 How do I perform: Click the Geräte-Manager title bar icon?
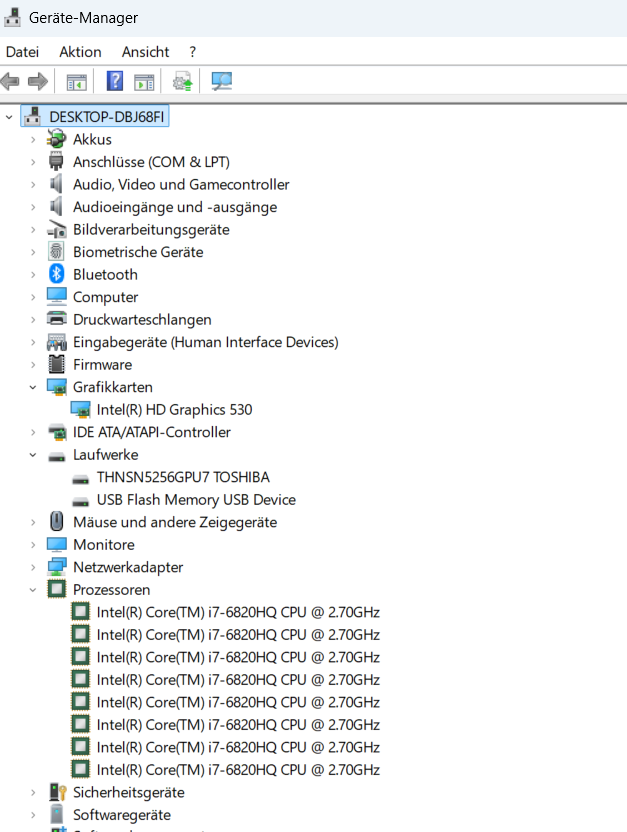point(13,17)
